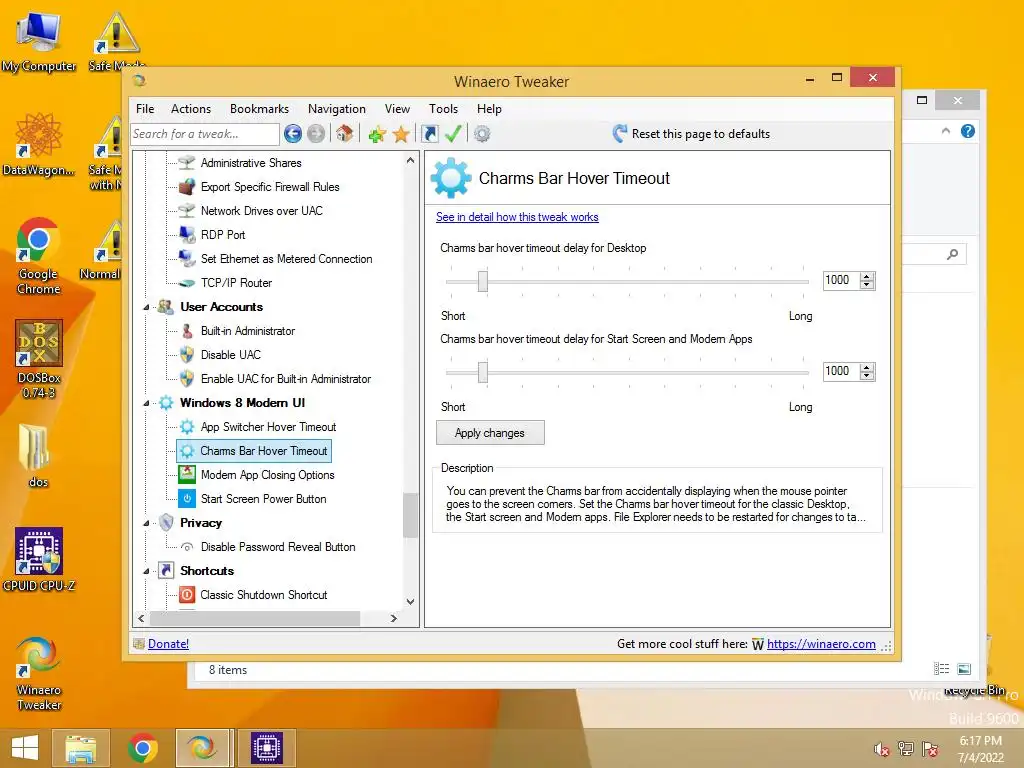Click Reset this page to defaults

[x=692, y=134]
